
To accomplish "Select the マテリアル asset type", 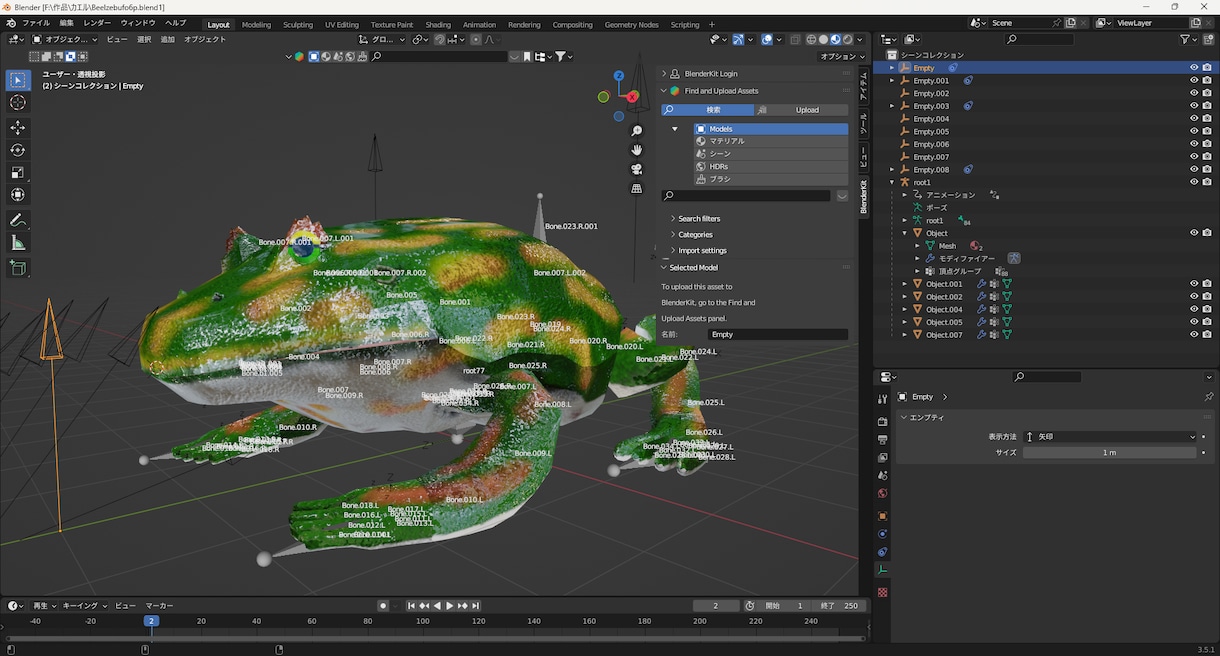I will click(x=771, y=142).
